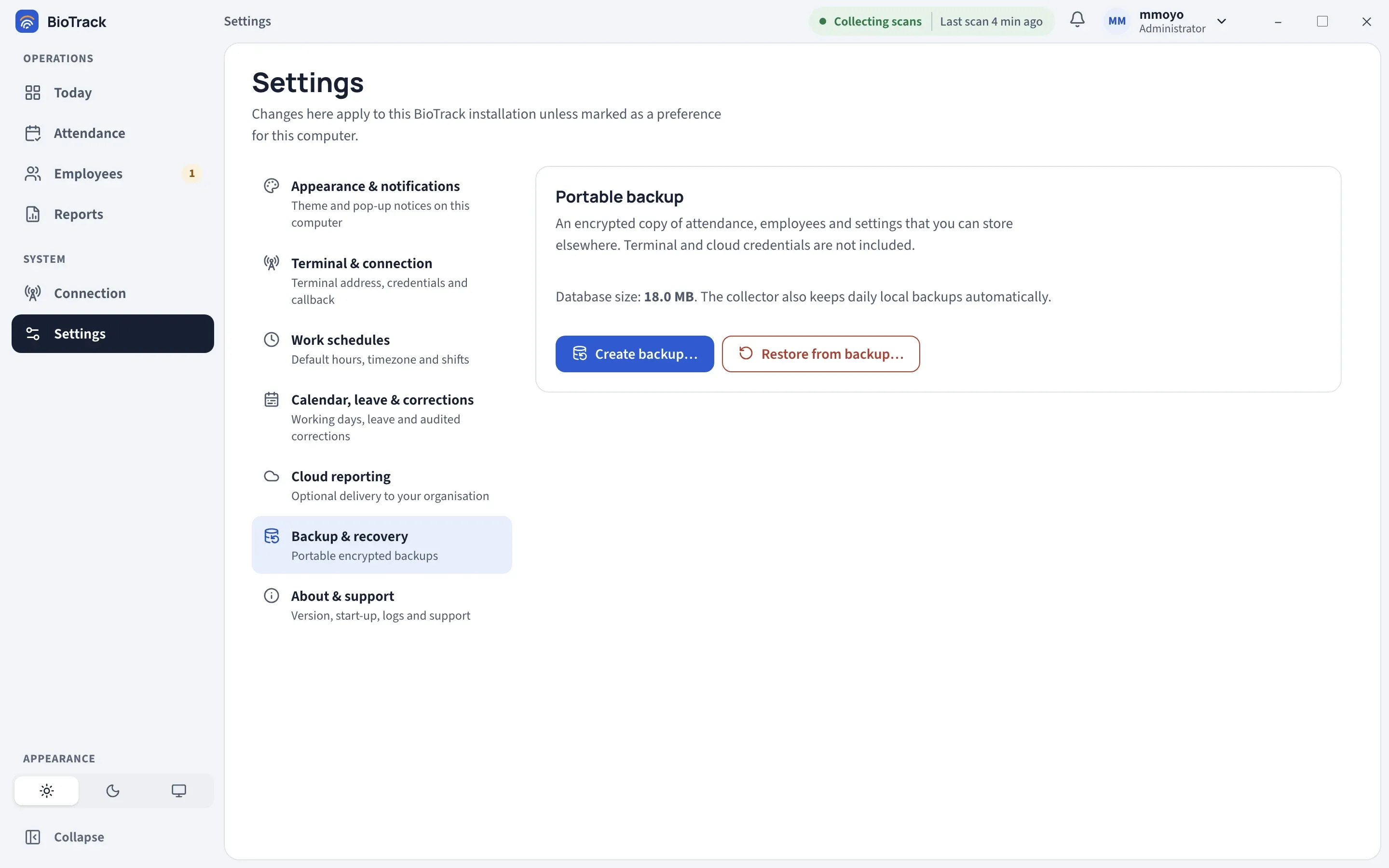Click the palette icon for Appearance
Image resolution: width=1389 pixels, height=868 pixels.
272,186
